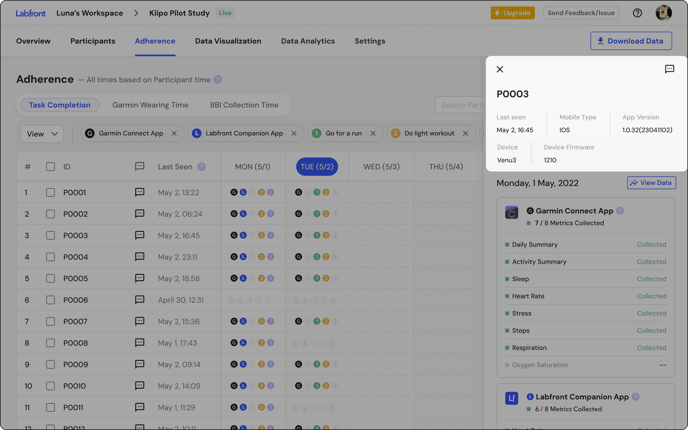The height and width of the screenshot is (430, 688).
Task: Switch to Task Completion view
Action: point(60,105)
